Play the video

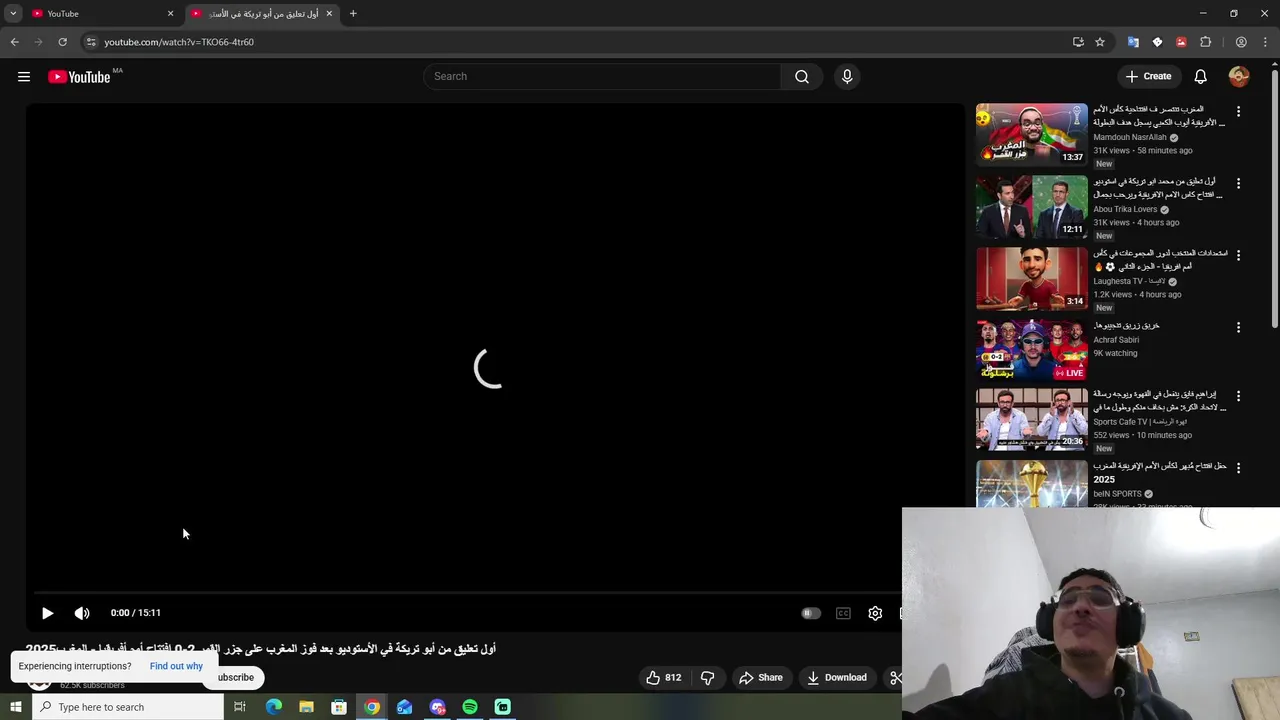point(47,613)
